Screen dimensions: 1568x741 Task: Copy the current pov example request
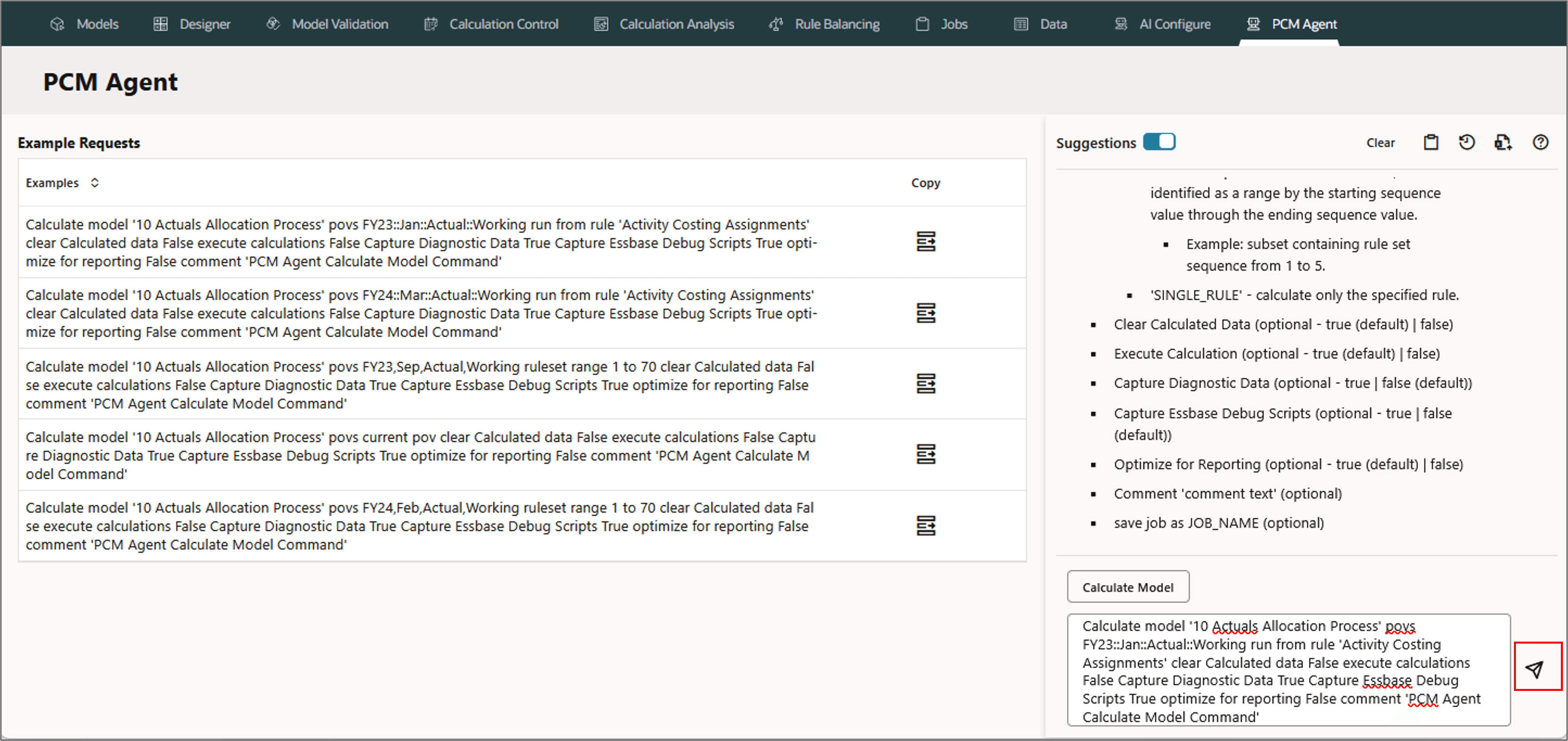click(x=925, y=454)
